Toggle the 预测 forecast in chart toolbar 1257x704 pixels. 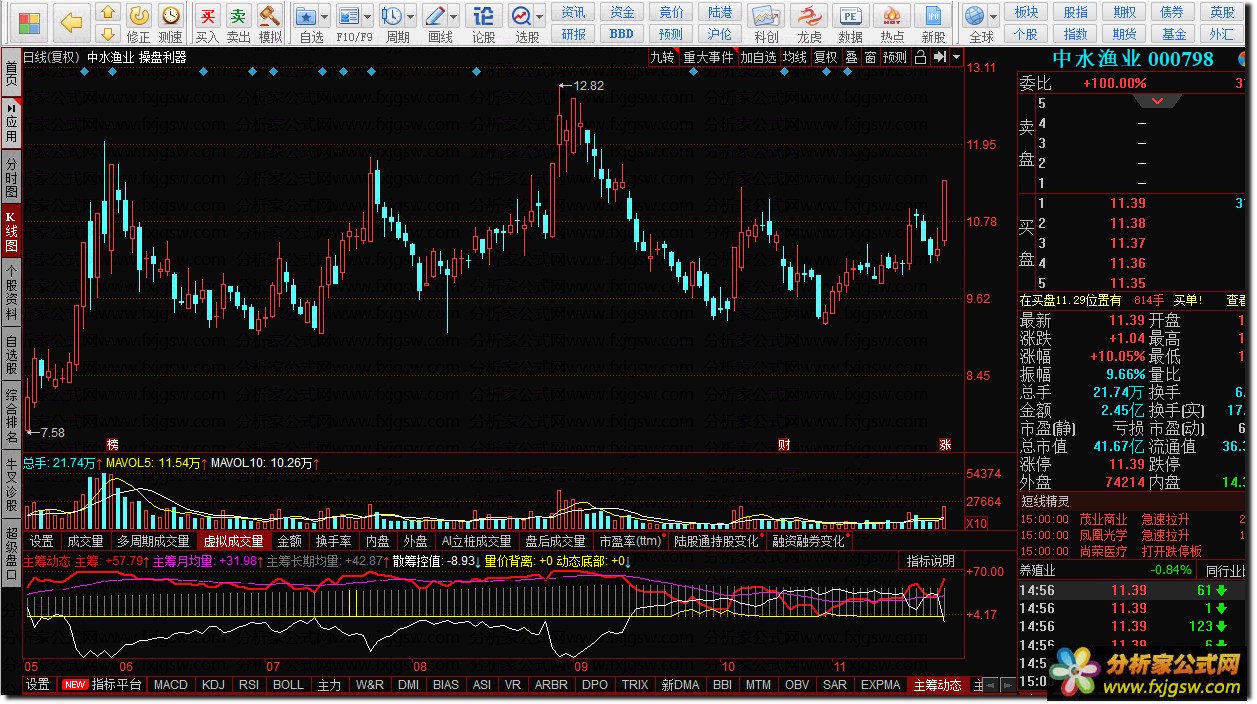click(896, 57)
